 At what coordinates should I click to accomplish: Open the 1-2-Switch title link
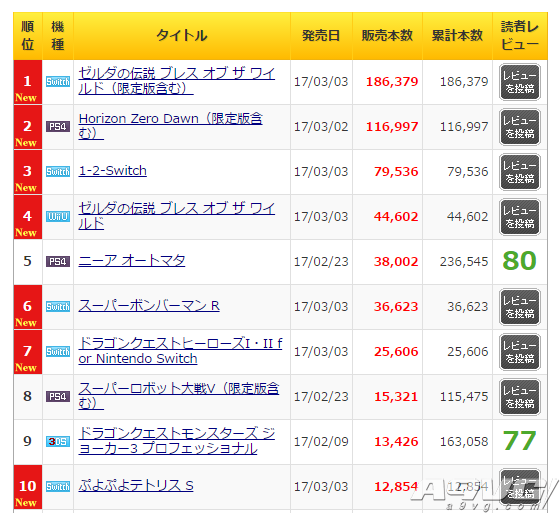pos(112,171)
